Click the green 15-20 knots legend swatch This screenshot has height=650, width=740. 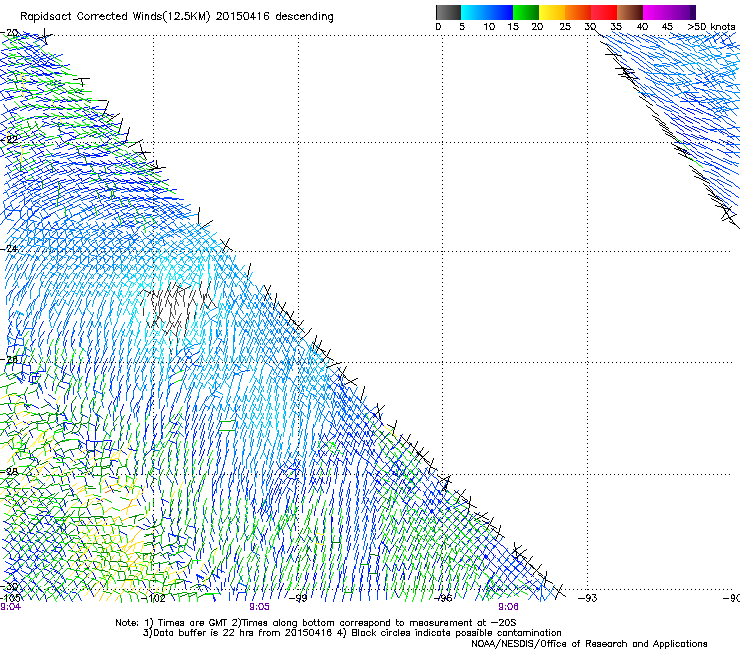tap(526, 12)
